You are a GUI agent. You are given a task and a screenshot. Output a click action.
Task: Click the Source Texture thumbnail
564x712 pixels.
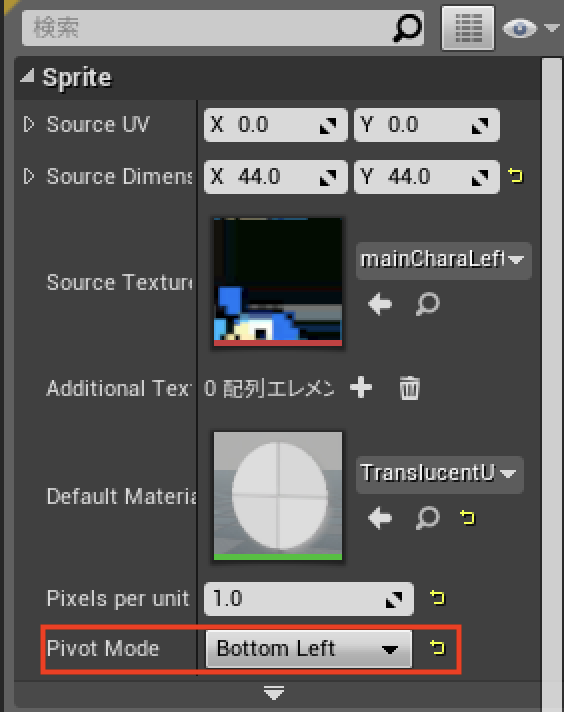[278, 282]
